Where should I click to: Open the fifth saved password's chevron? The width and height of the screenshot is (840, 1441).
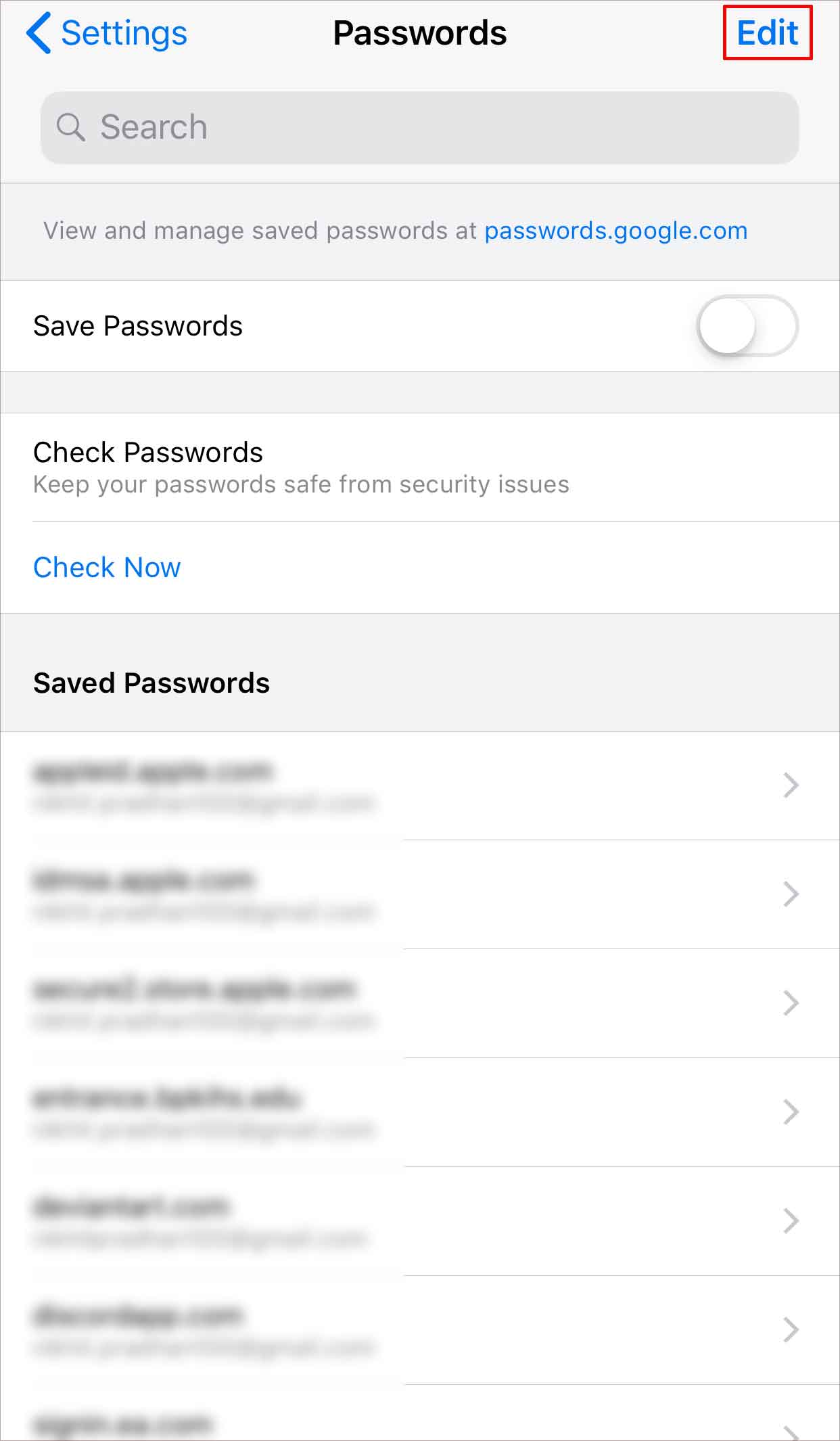pos(791,1221)
